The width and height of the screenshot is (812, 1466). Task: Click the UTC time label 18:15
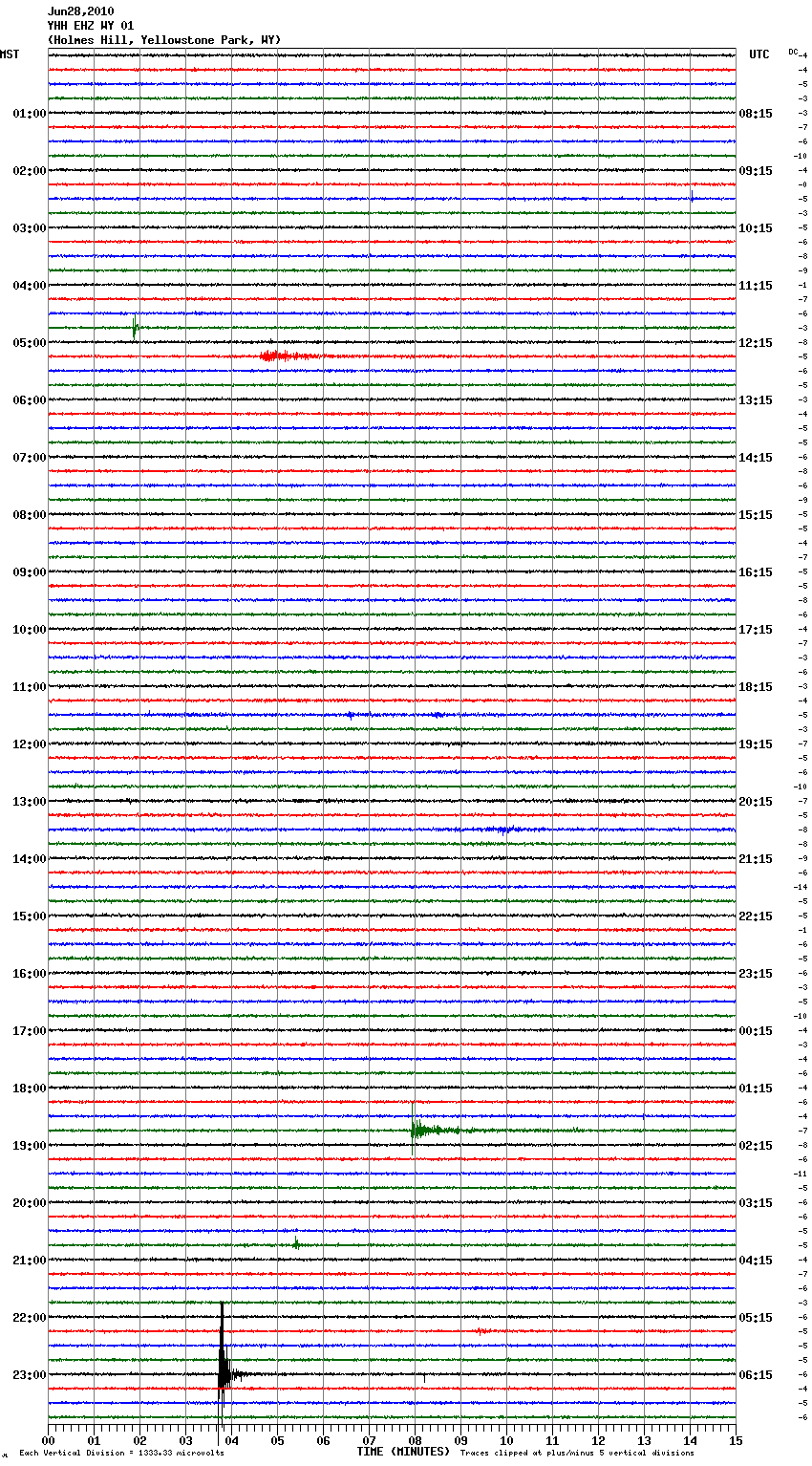click(x=756, y=687)
